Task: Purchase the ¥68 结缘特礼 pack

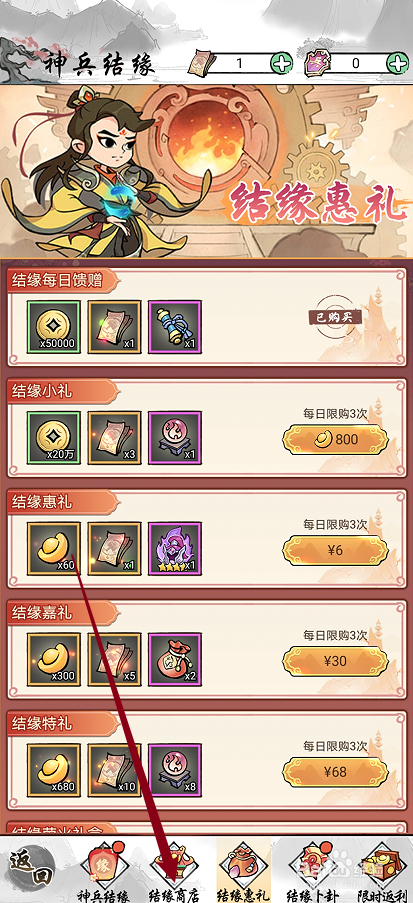Action: click(x=335, y=772)
